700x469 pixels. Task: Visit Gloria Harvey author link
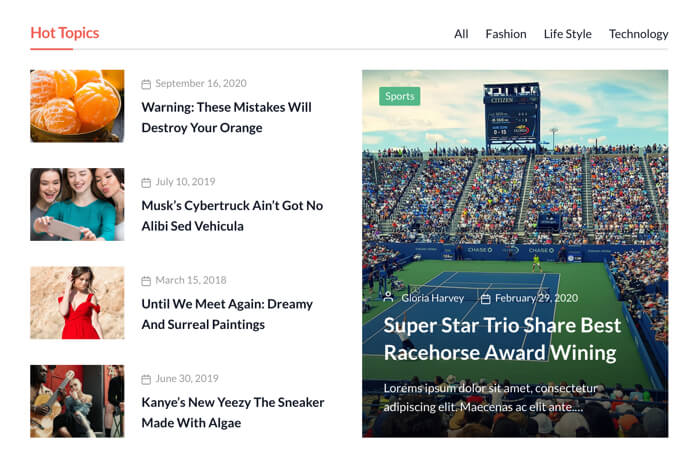coord(433,298)
